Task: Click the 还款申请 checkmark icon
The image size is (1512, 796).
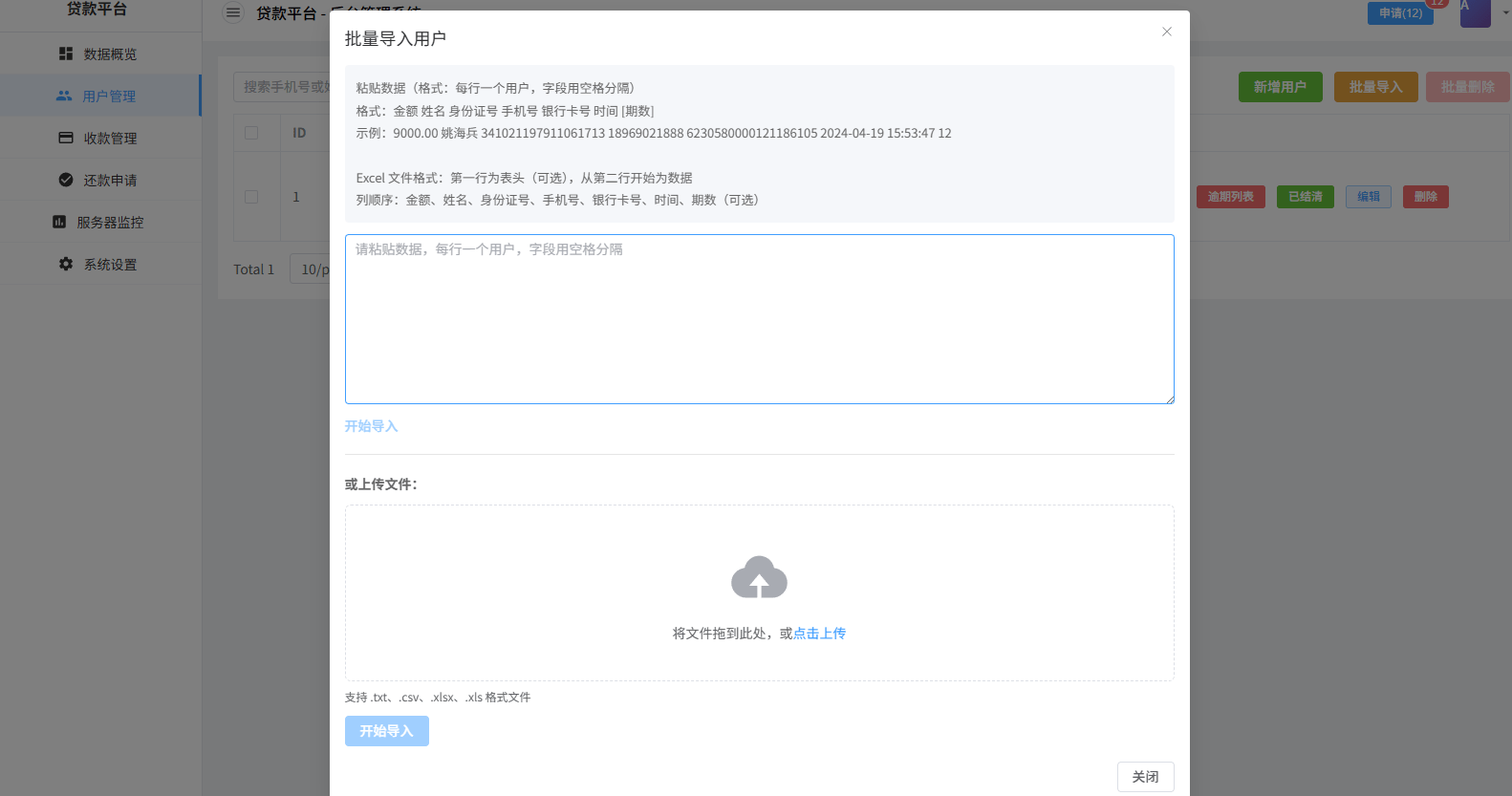Action: tap(66, 181)
